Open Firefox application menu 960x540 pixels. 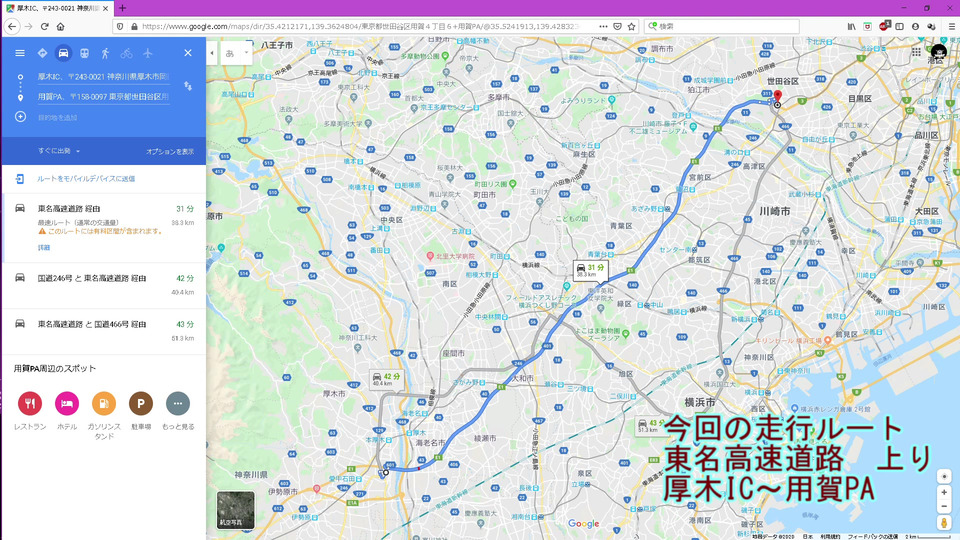[951, 26]
